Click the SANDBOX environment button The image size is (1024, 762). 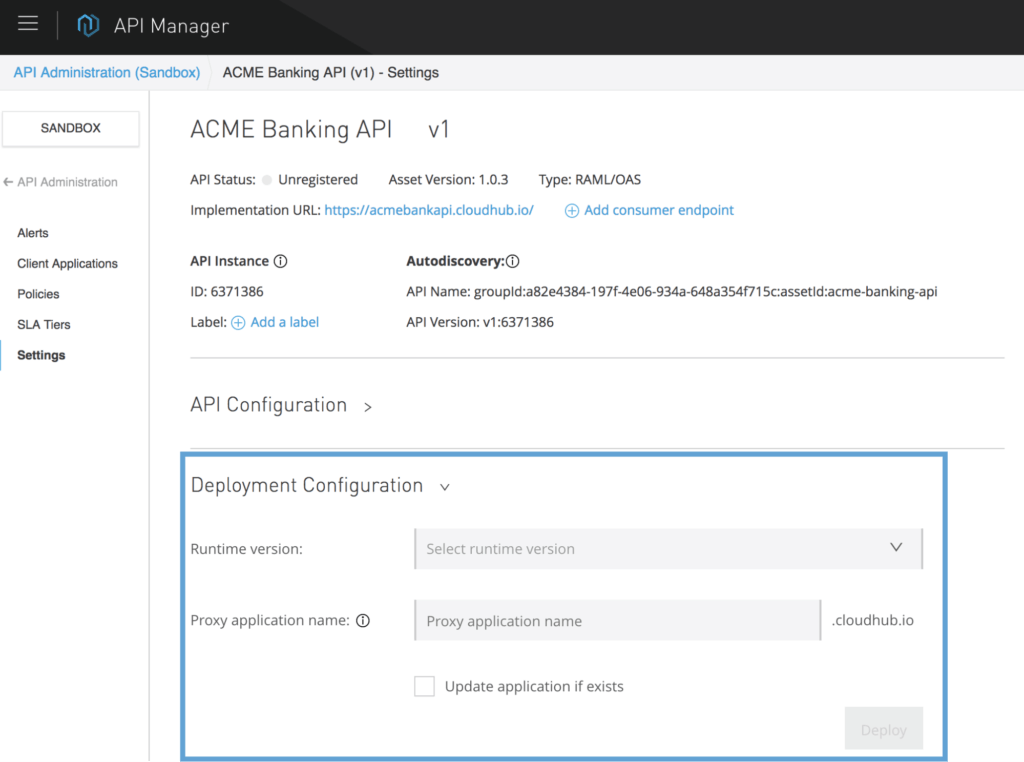pos(71,128)
